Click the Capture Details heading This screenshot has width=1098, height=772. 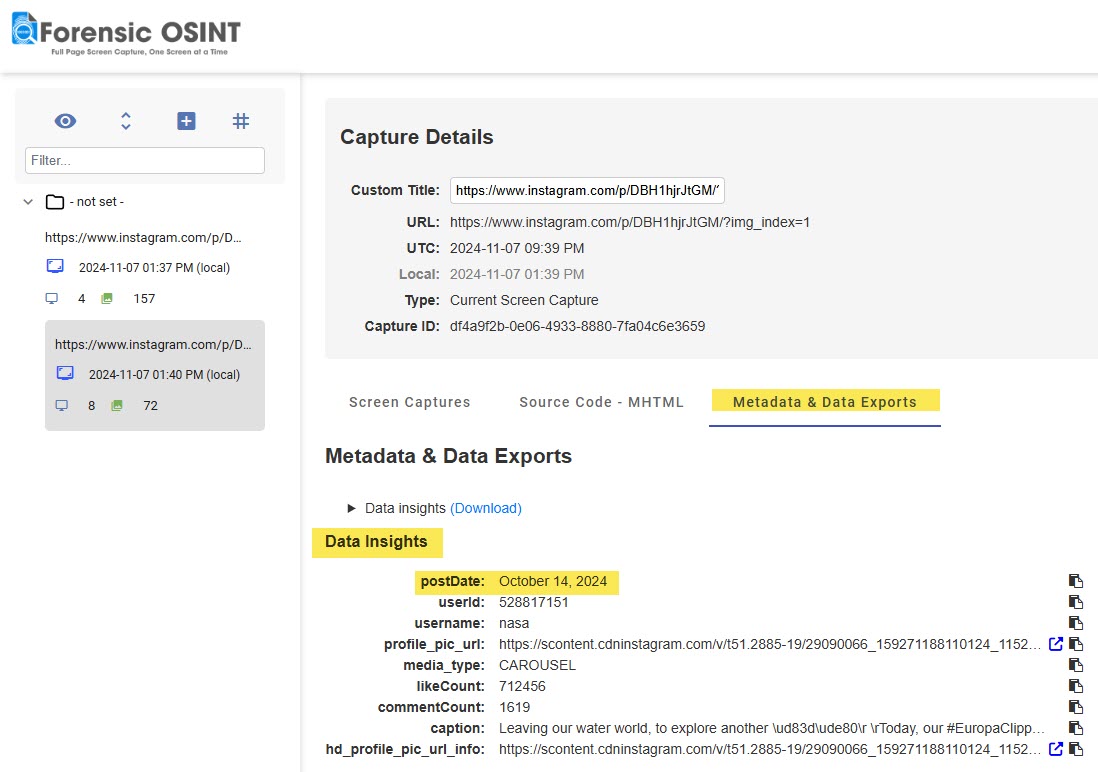point(417,137)
